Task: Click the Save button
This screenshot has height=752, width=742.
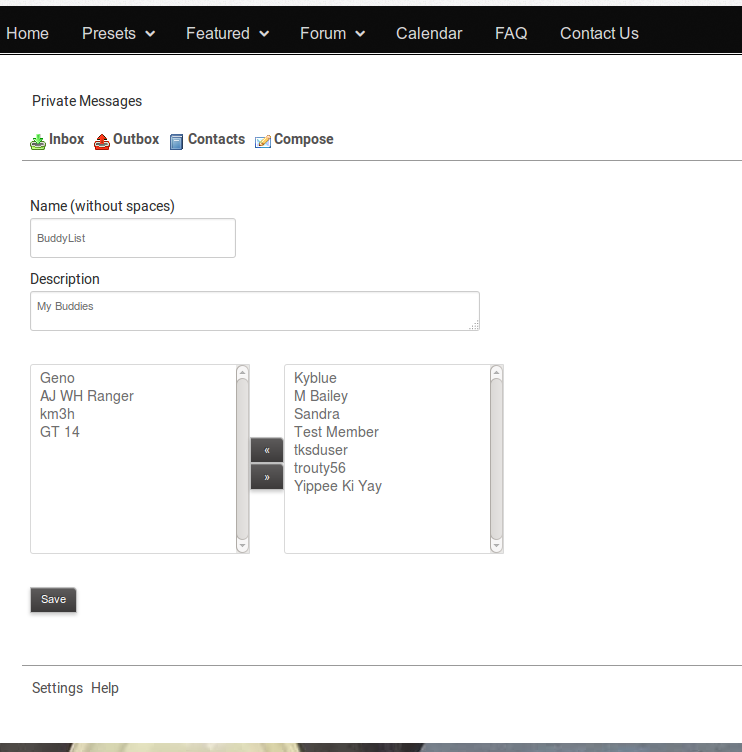Action: pos(53,599)
